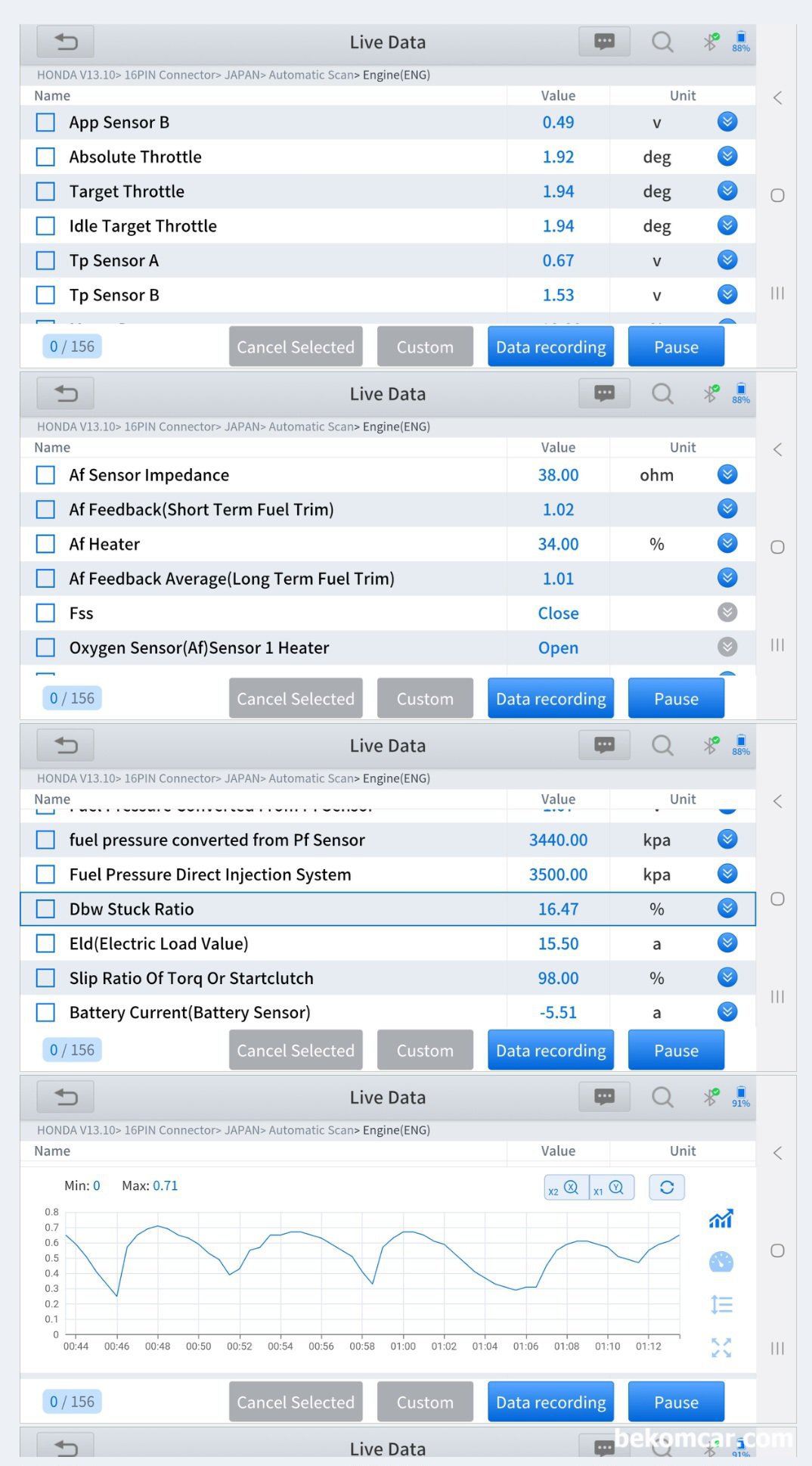Expand the Tp Sensor A row chevron
812x1466 pixels.
point(727,260)
